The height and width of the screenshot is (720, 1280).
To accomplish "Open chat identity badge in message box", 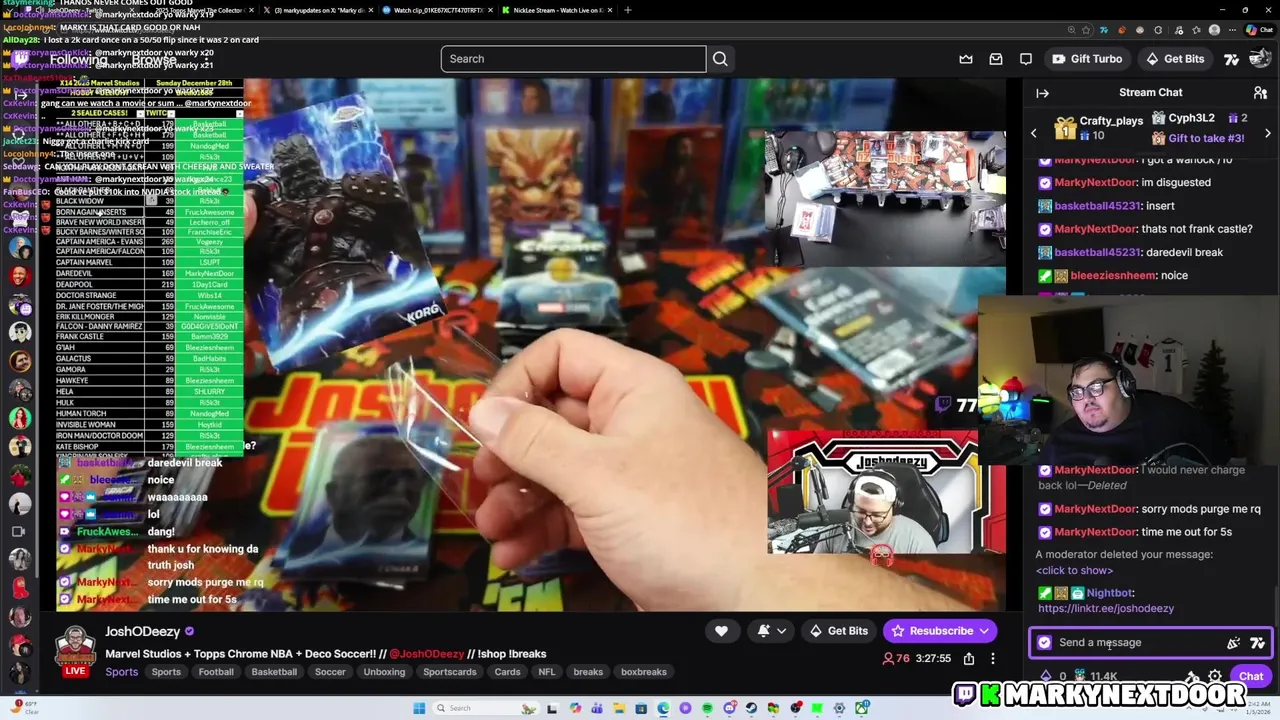I will click(1045, 643).
